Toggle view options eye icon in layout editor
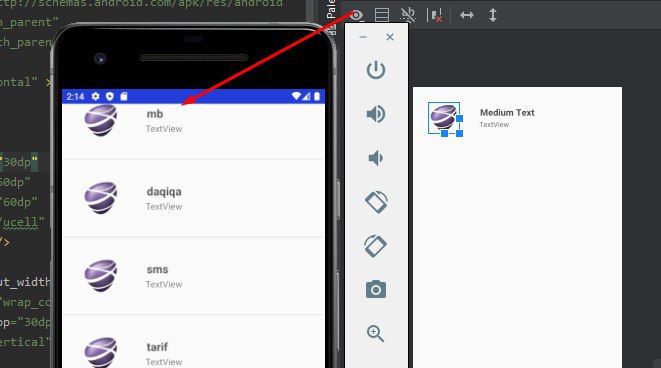The width and height of the screenshot is (661, 368). pos(356,16)
